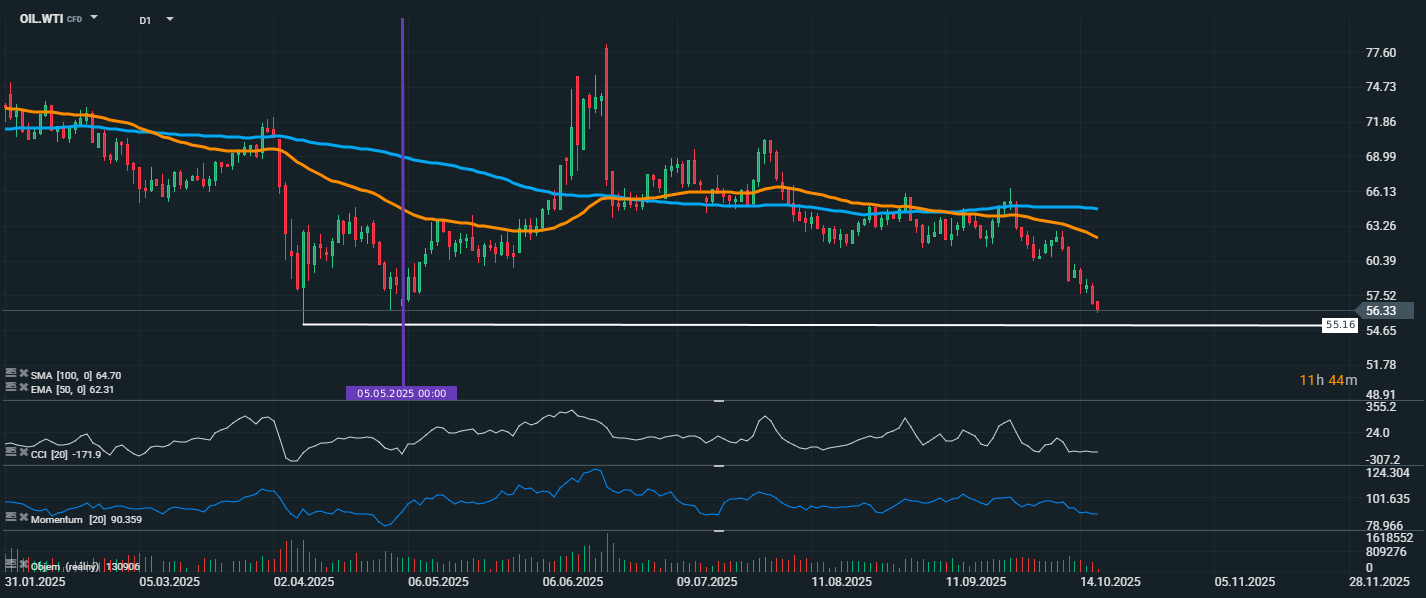Open EMA indicator settings icon
Image resolution: width=1426 pixels, height=598 pixels.
(x=10, y=387)
